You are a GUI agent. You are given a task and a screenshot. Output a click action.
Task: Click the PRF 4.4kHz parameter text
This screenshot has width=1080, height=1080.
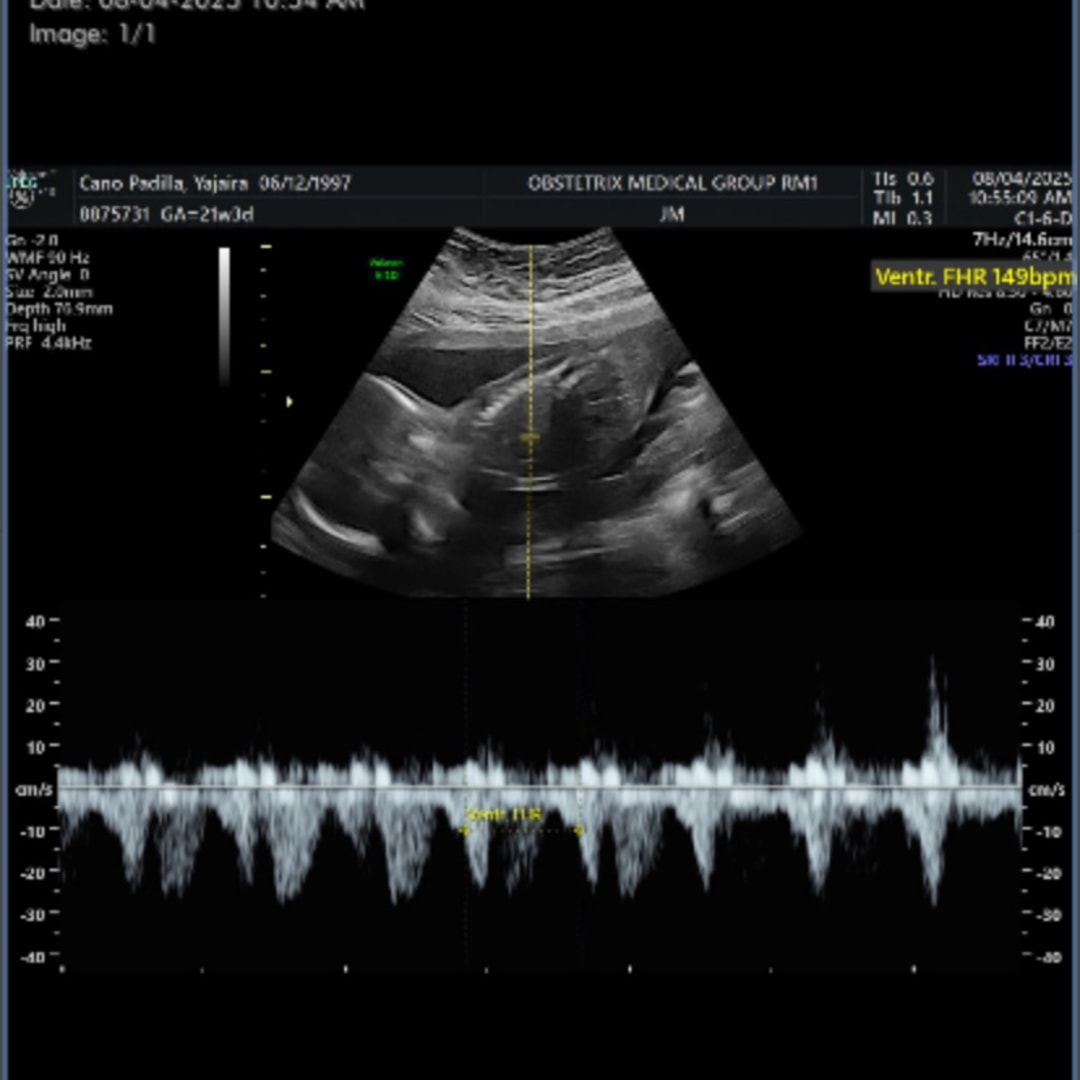49,343
